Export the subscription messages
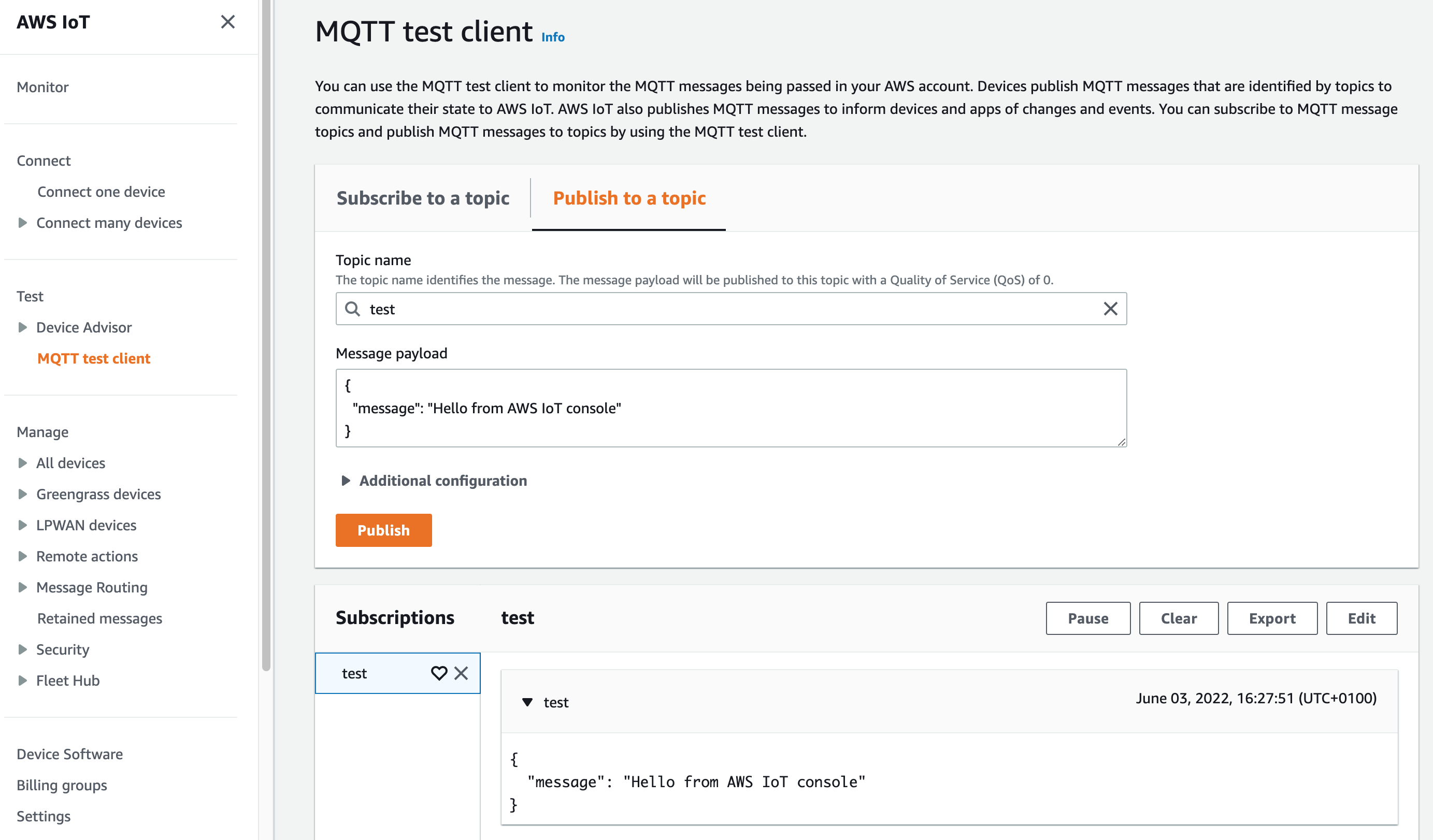This screenshot has height=840, width=1433. click(1271, 618)
